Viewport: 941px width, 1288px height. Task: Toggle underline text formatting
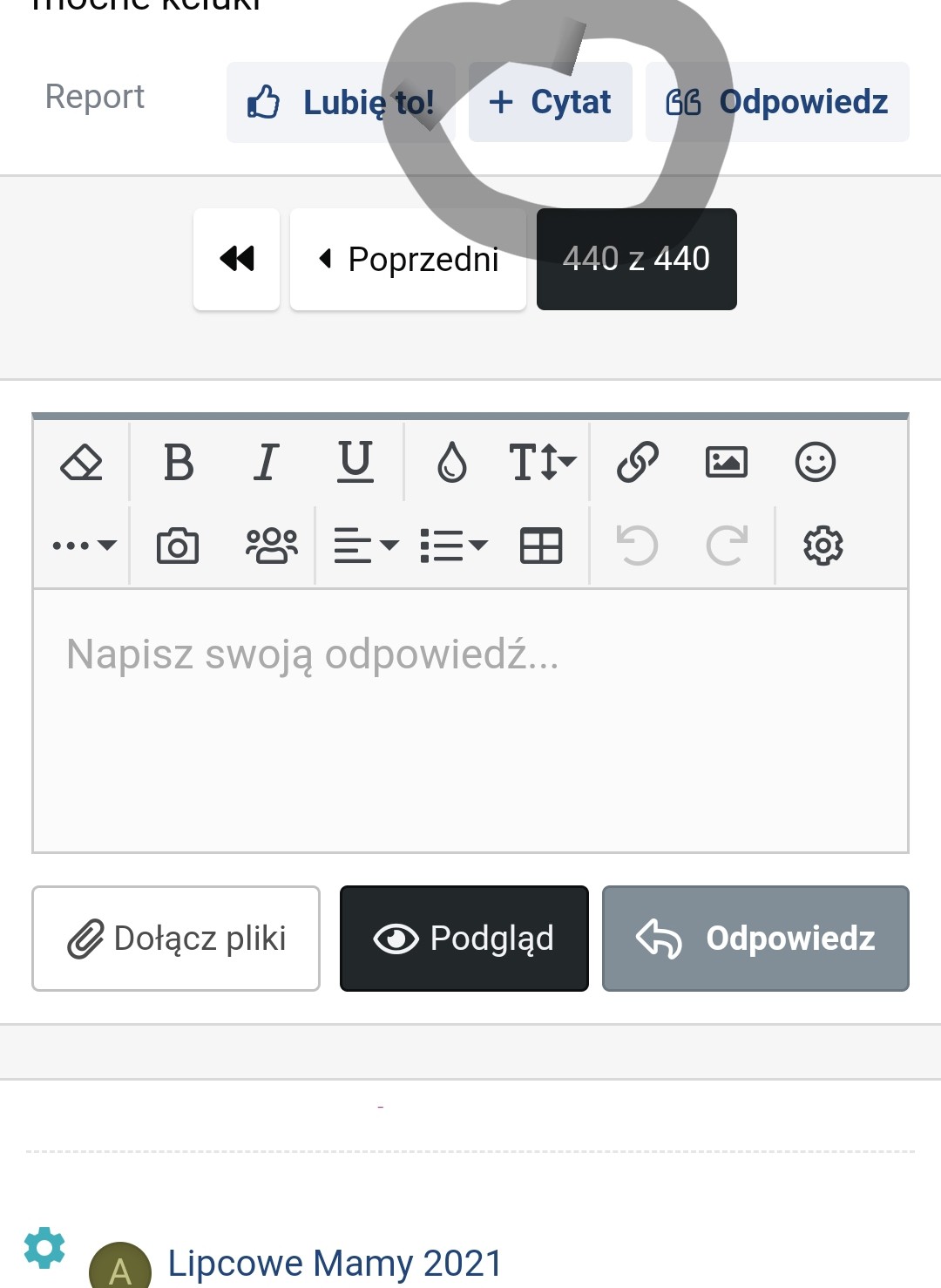(x=355, y=462)
